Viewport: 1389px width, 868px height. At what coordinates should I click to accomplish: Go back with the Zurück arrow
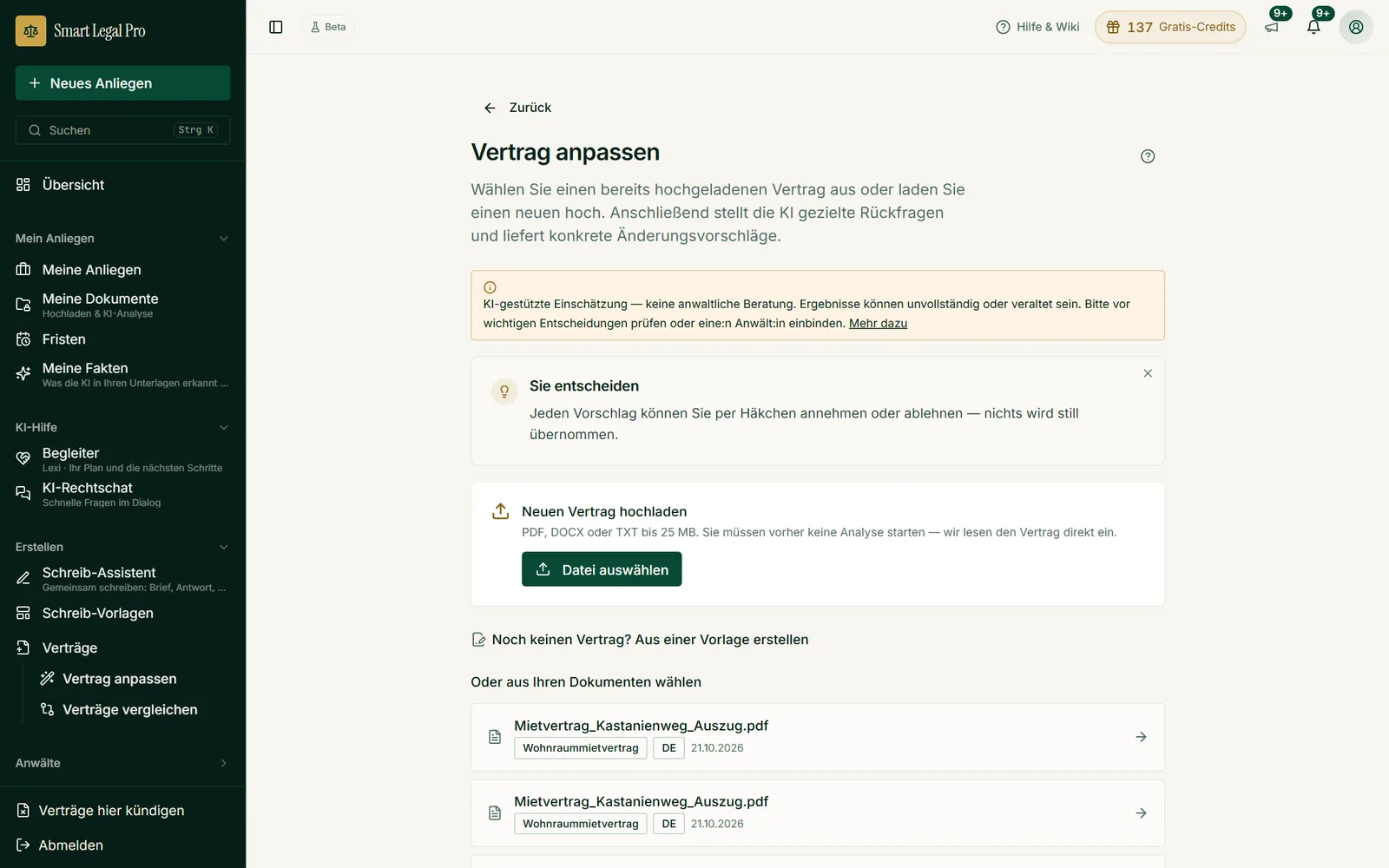click(x=517, y=108)
